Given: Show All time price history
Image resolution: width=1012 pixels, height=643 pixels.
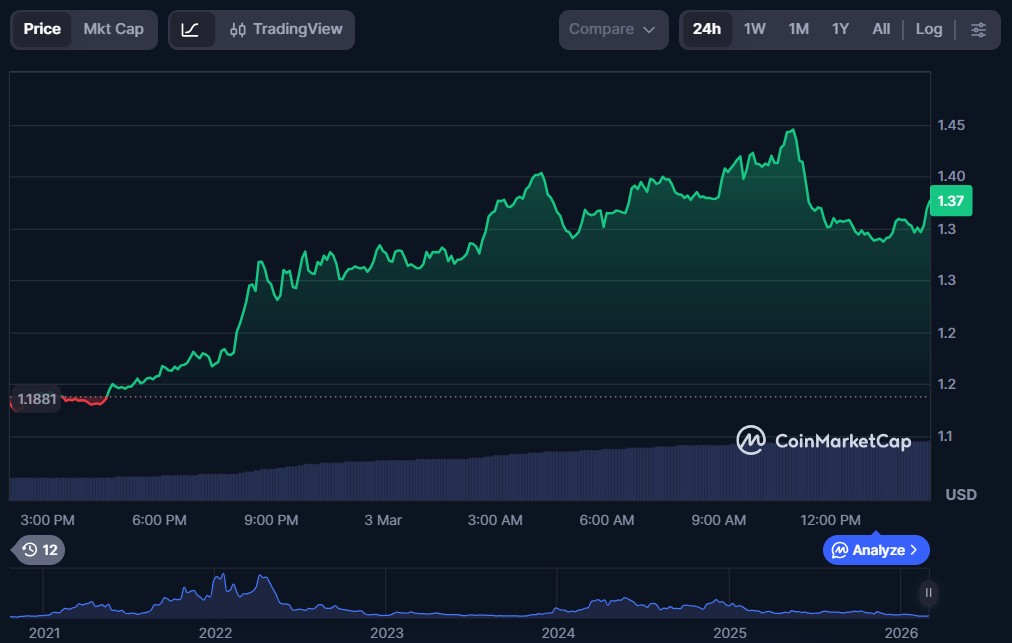Looking at the screenshot, I should coord(881,30).
